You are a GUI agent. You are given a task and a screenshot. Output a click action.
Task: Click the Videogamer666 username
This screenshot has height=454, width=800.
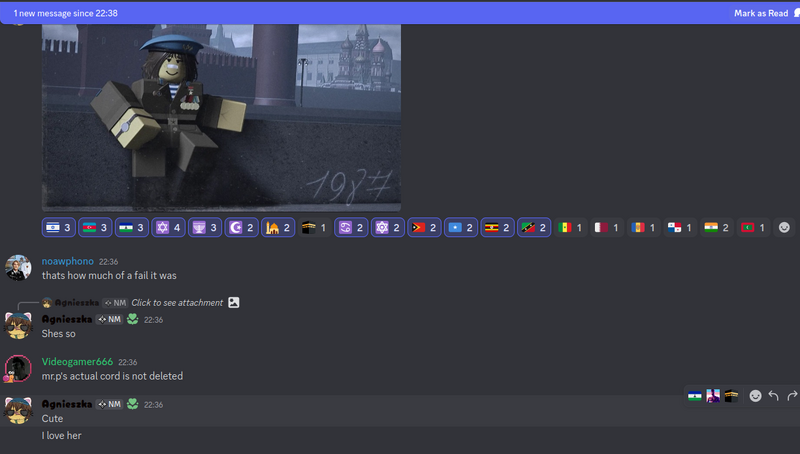[x=77, y=362]
